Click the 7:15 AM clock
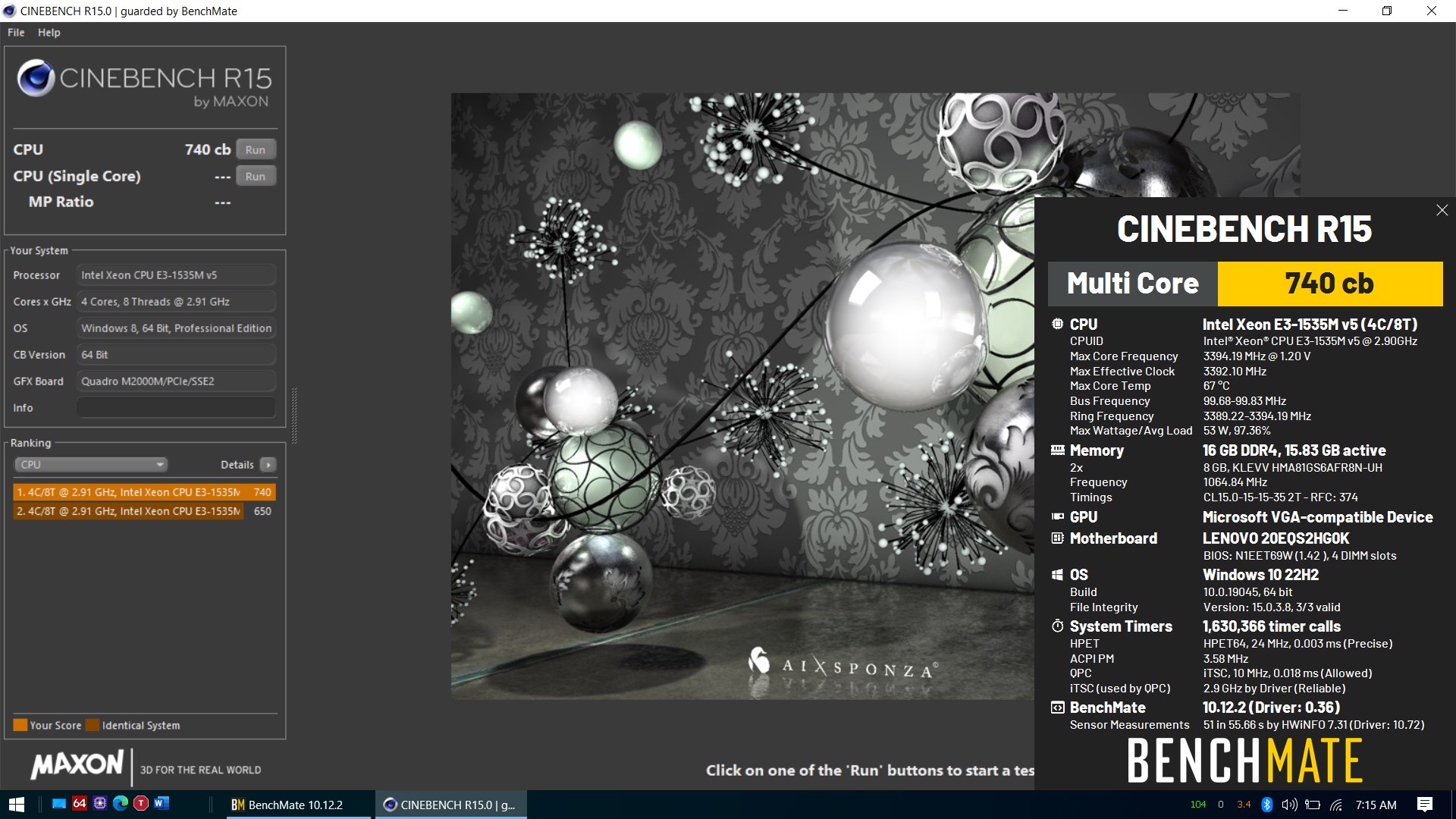 (x=1376, y=805)
